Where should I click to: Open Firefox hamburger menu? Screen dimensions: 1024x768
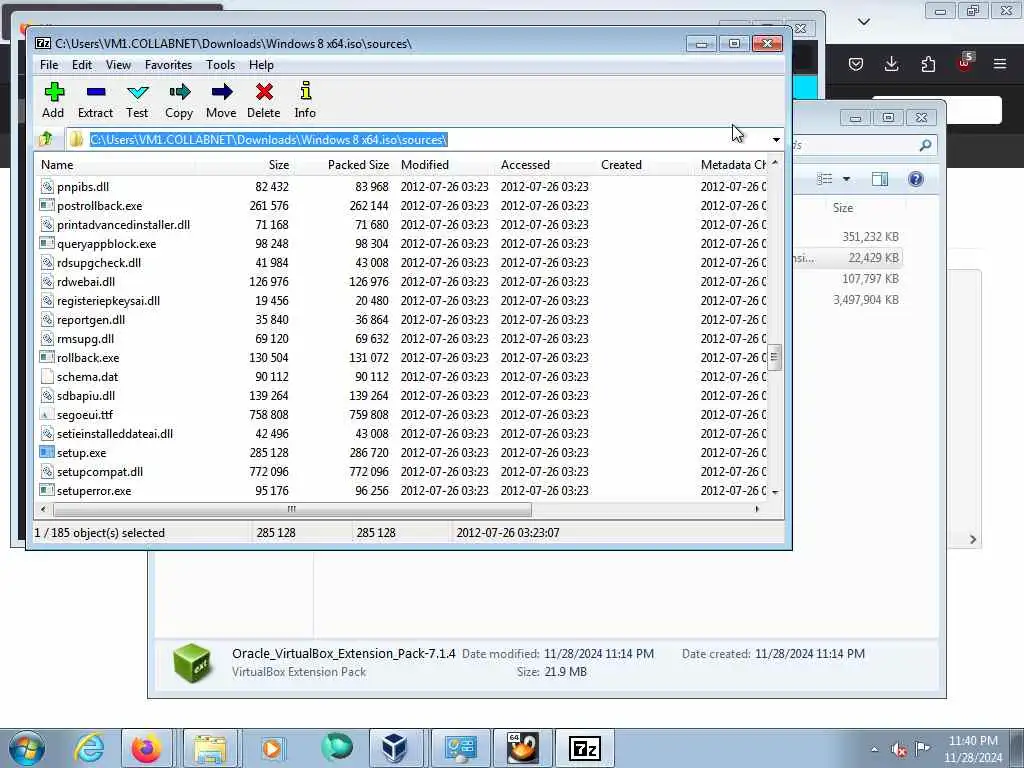click(1000, 64)
